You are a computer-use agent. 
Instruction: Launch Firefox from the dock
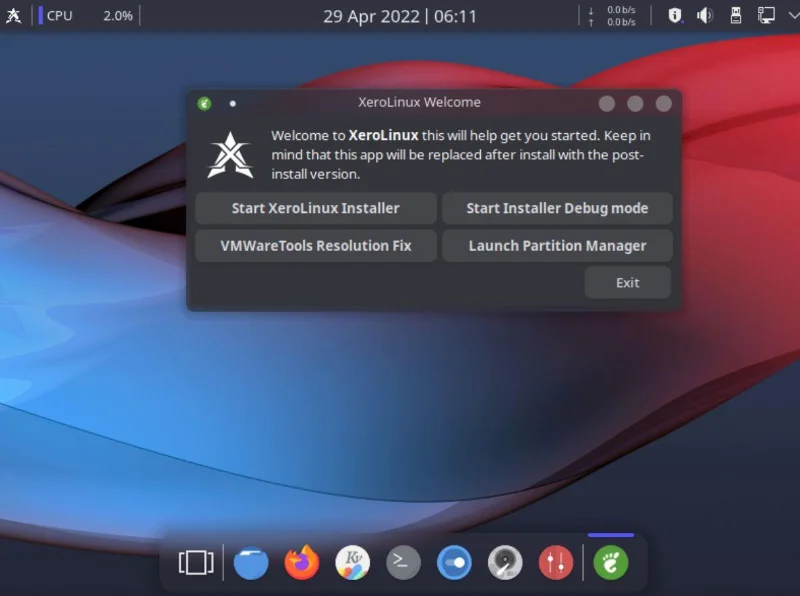coord(302,562)
